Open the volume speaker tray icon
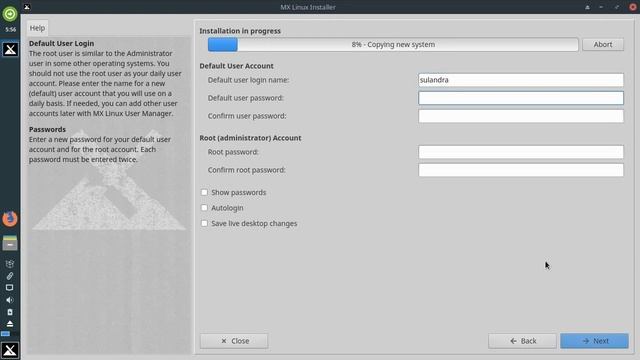The height and width of the screenshot is (360, 640). point(10,300)
